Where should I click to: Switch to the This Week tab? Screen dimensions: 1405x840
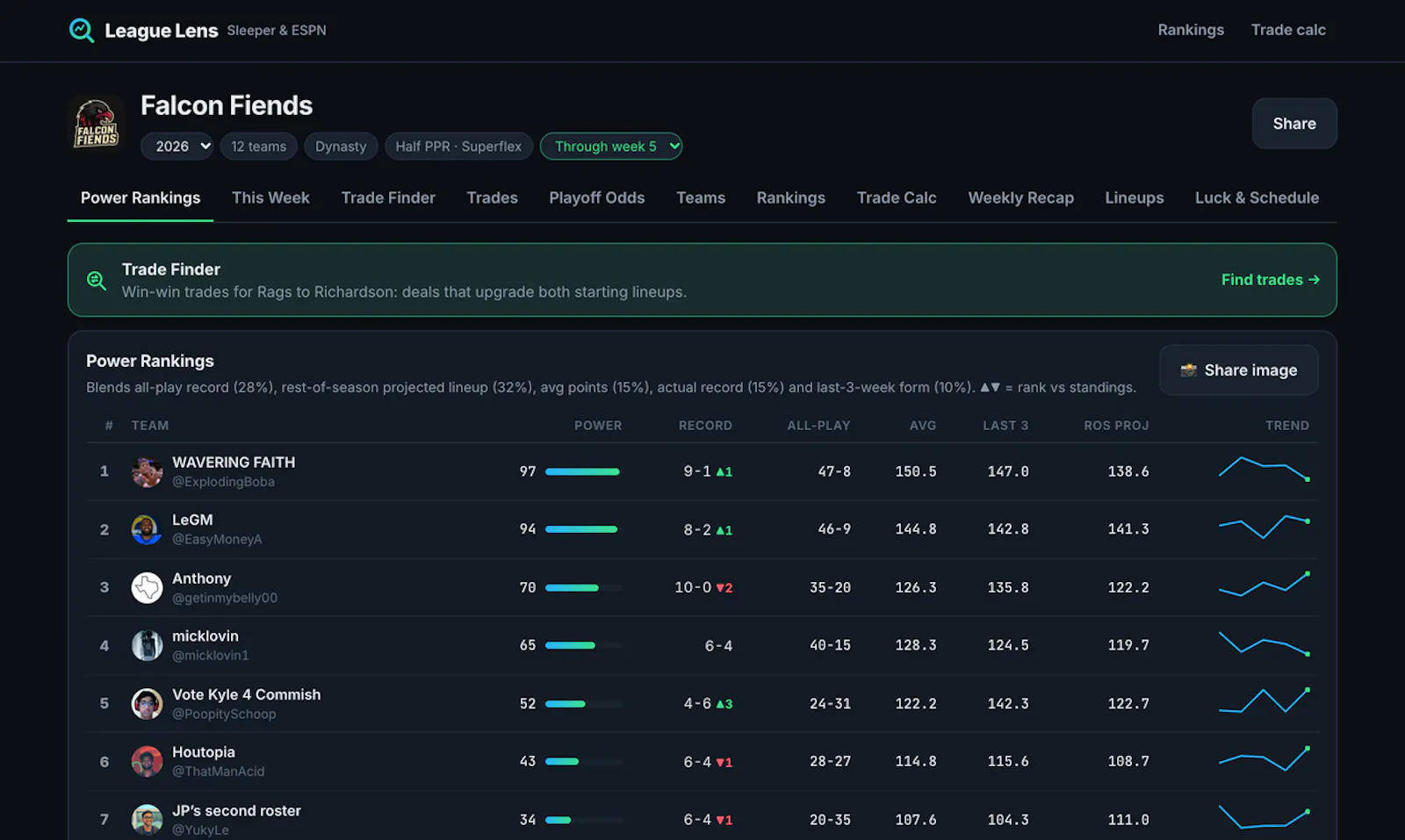click(x=270, y=198)
